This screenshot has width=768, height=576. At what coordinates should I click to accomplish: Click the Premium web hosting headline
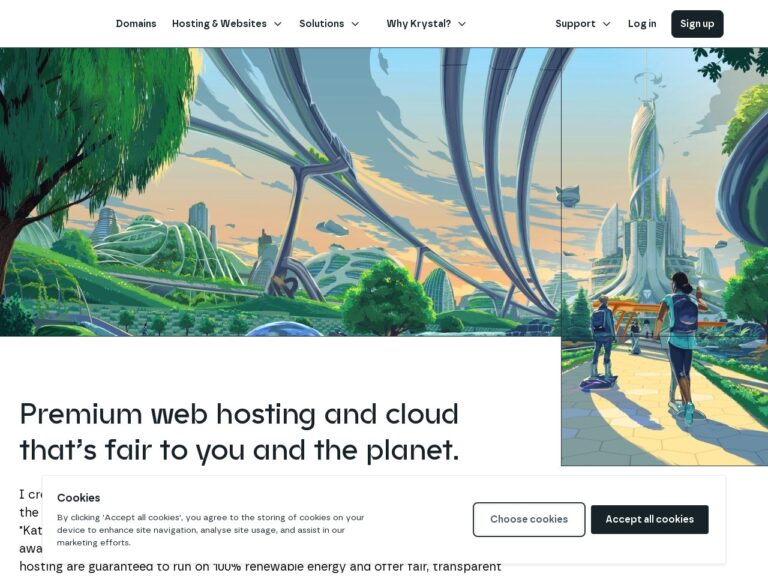pos(239,432)
